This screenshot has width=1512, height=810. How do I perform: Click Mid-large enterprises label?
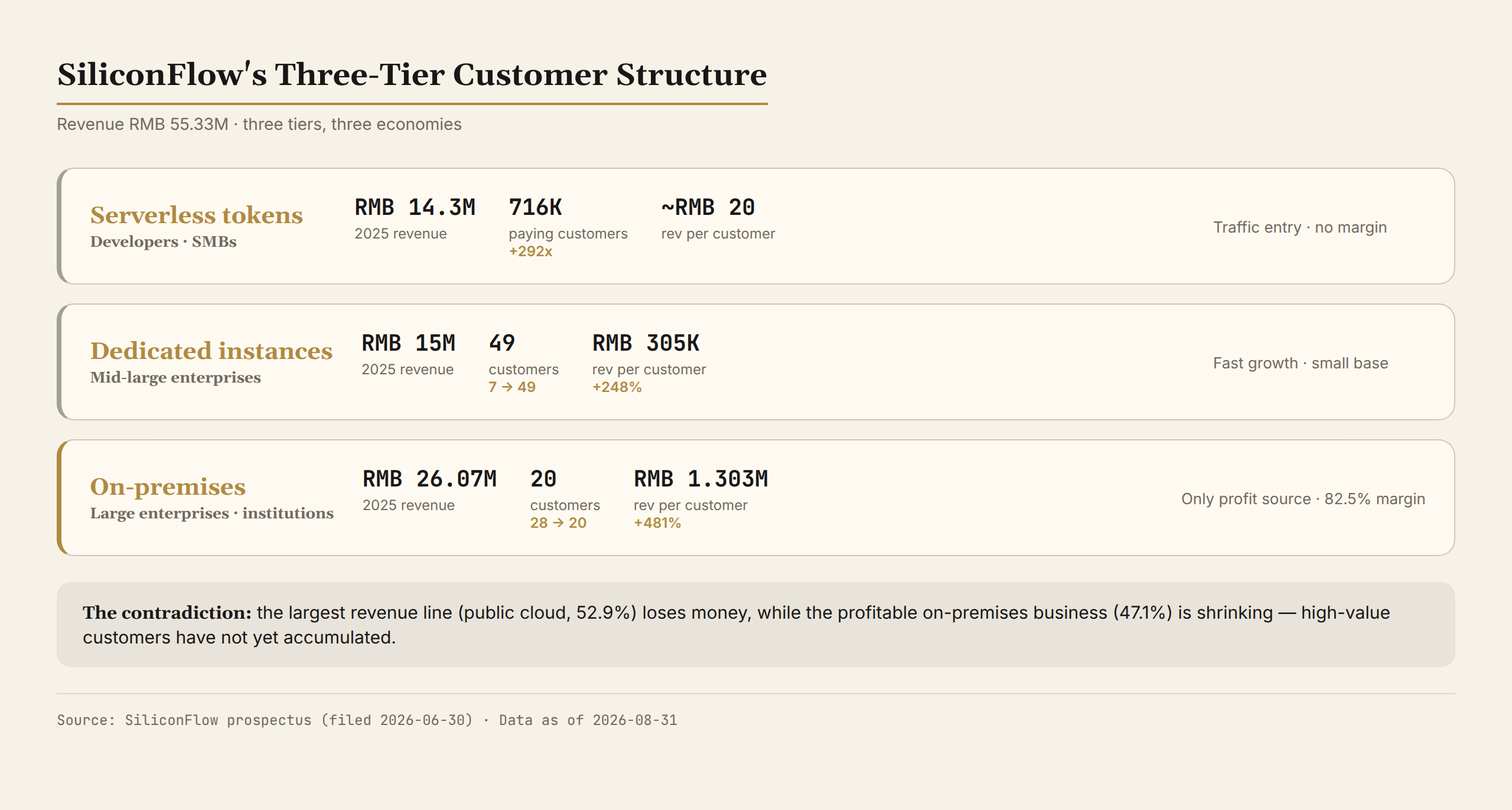tap(175, 377)
